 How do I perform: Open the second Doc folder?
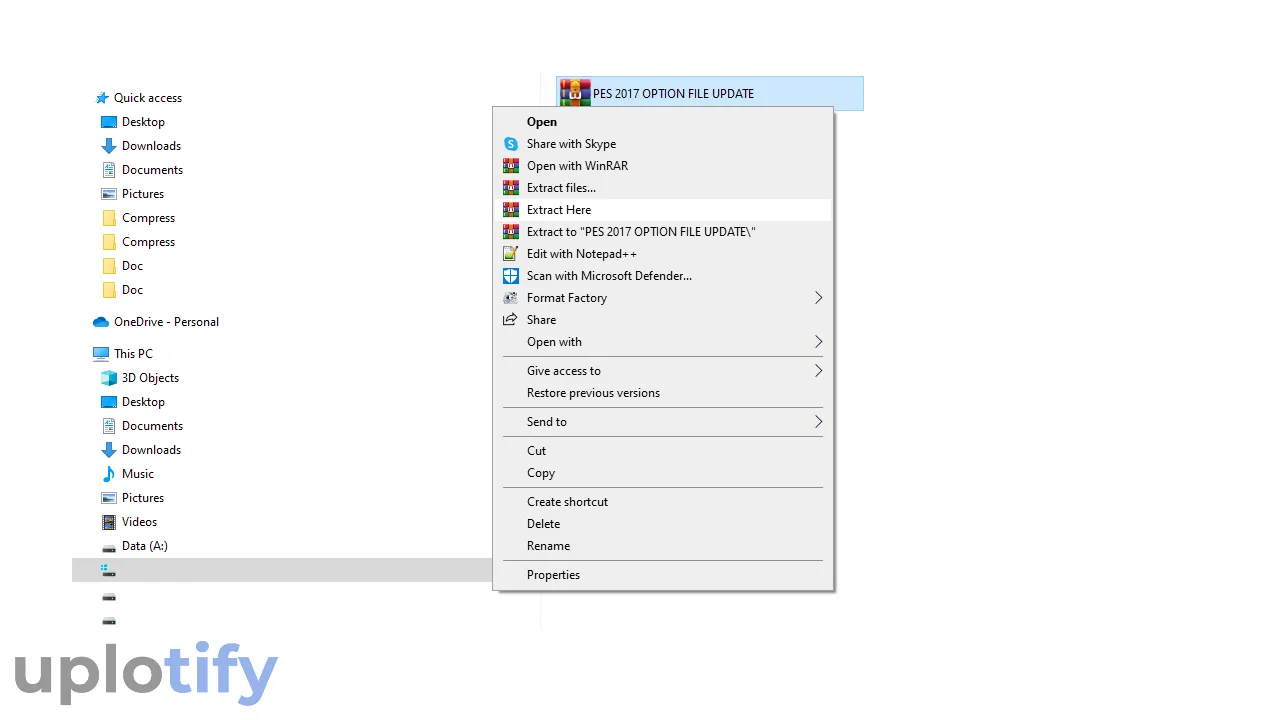132,290
